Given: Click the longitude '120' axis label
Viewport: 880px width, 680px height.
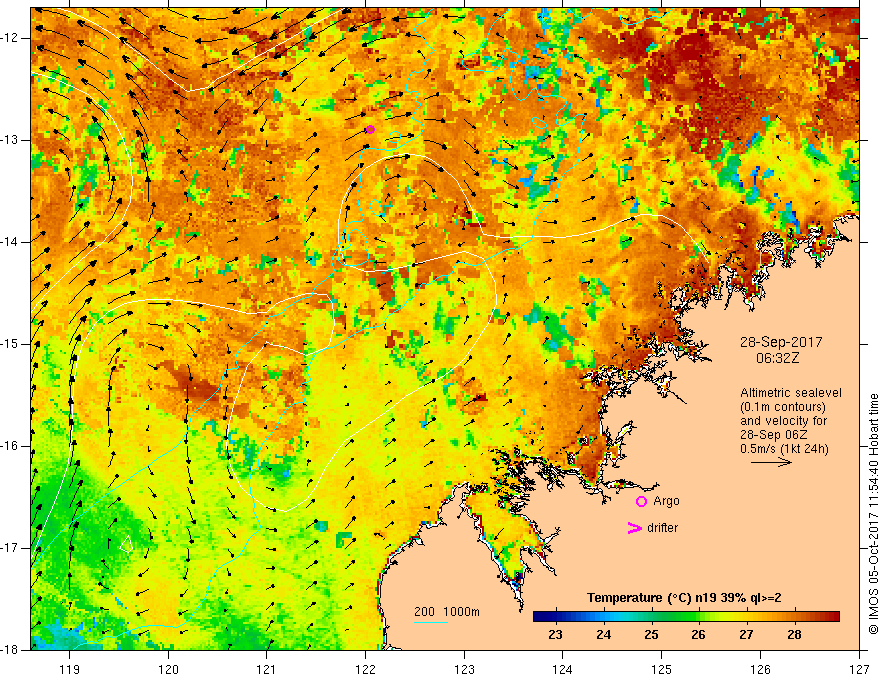Looking at the screenshot, I should tap(168, 669).
